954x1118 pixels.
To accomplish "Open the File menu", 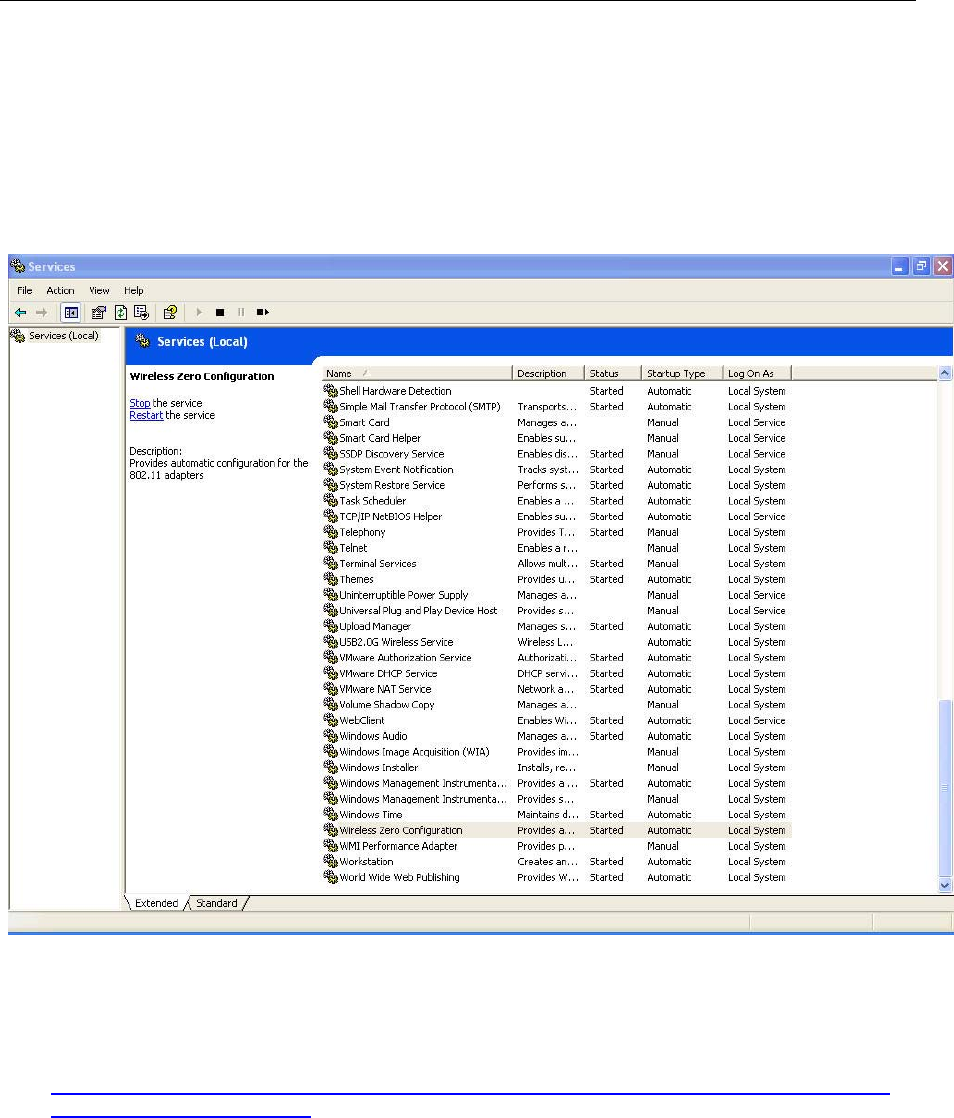I will click(x=25, y=290).
